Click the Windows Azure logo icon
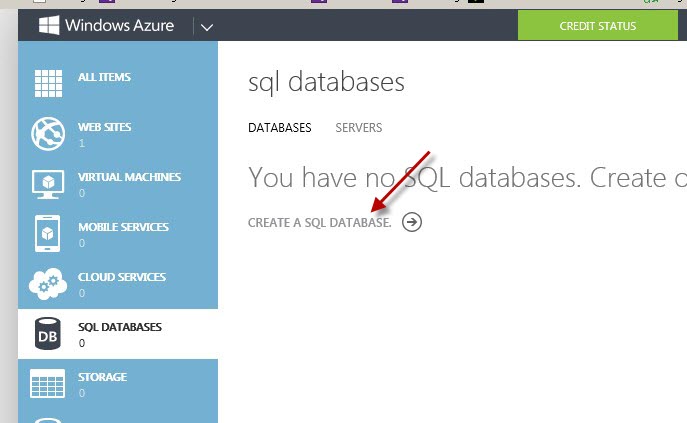The image size is (687, 423). (x=49, y=25)
